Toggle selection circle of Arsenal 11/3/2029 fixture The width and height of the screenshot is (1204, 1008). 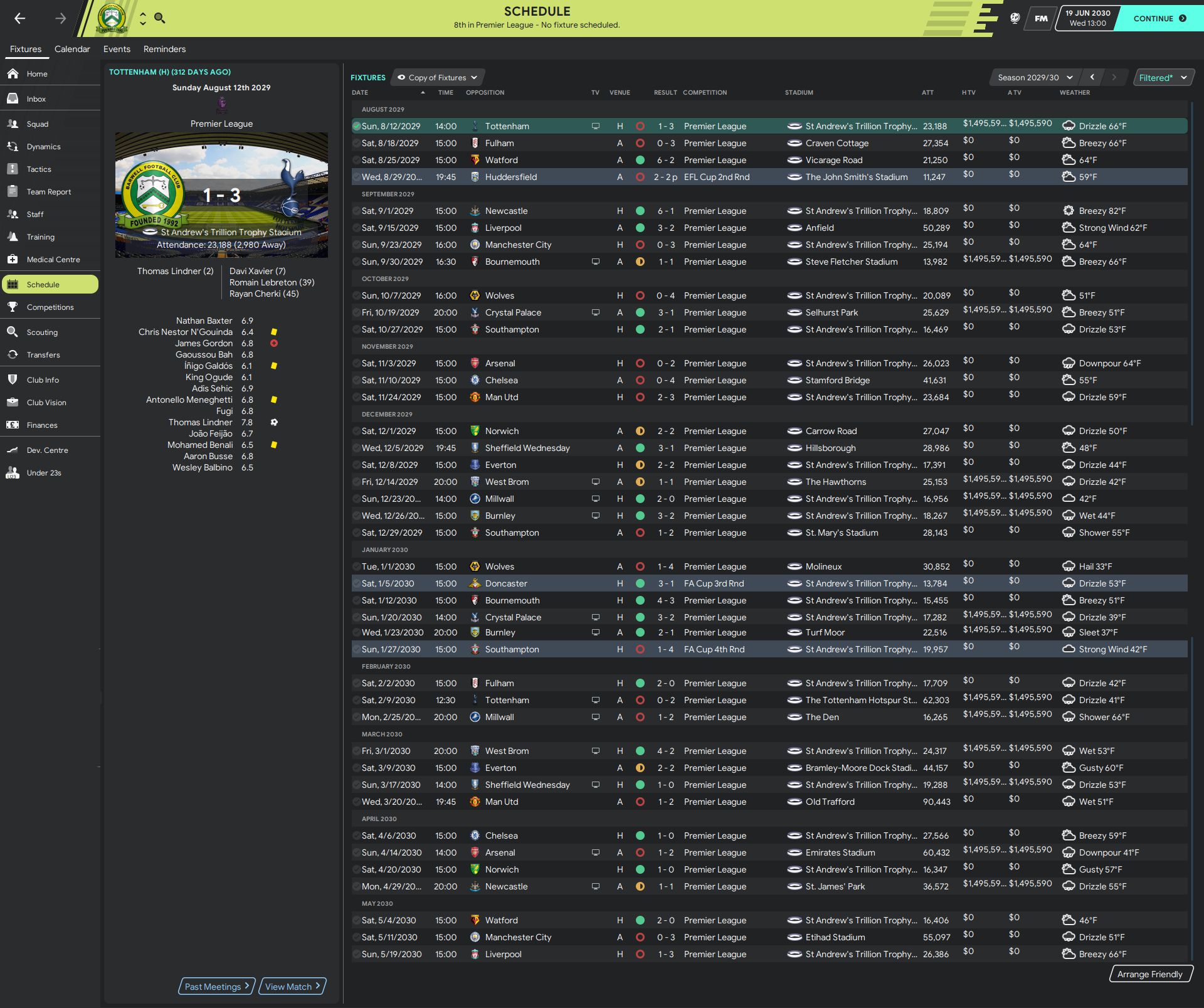click(x=356, y=363)
